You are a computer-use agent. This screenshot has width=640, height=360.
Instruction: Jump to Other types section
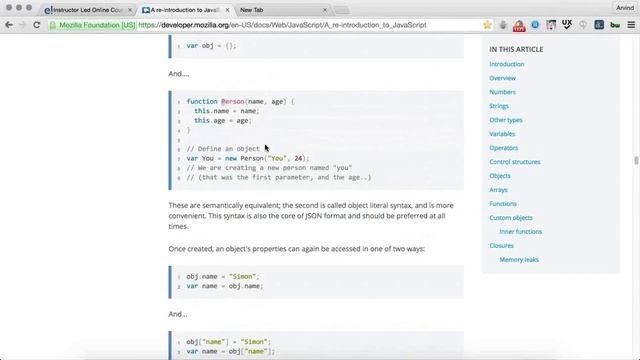pos(506,120)
